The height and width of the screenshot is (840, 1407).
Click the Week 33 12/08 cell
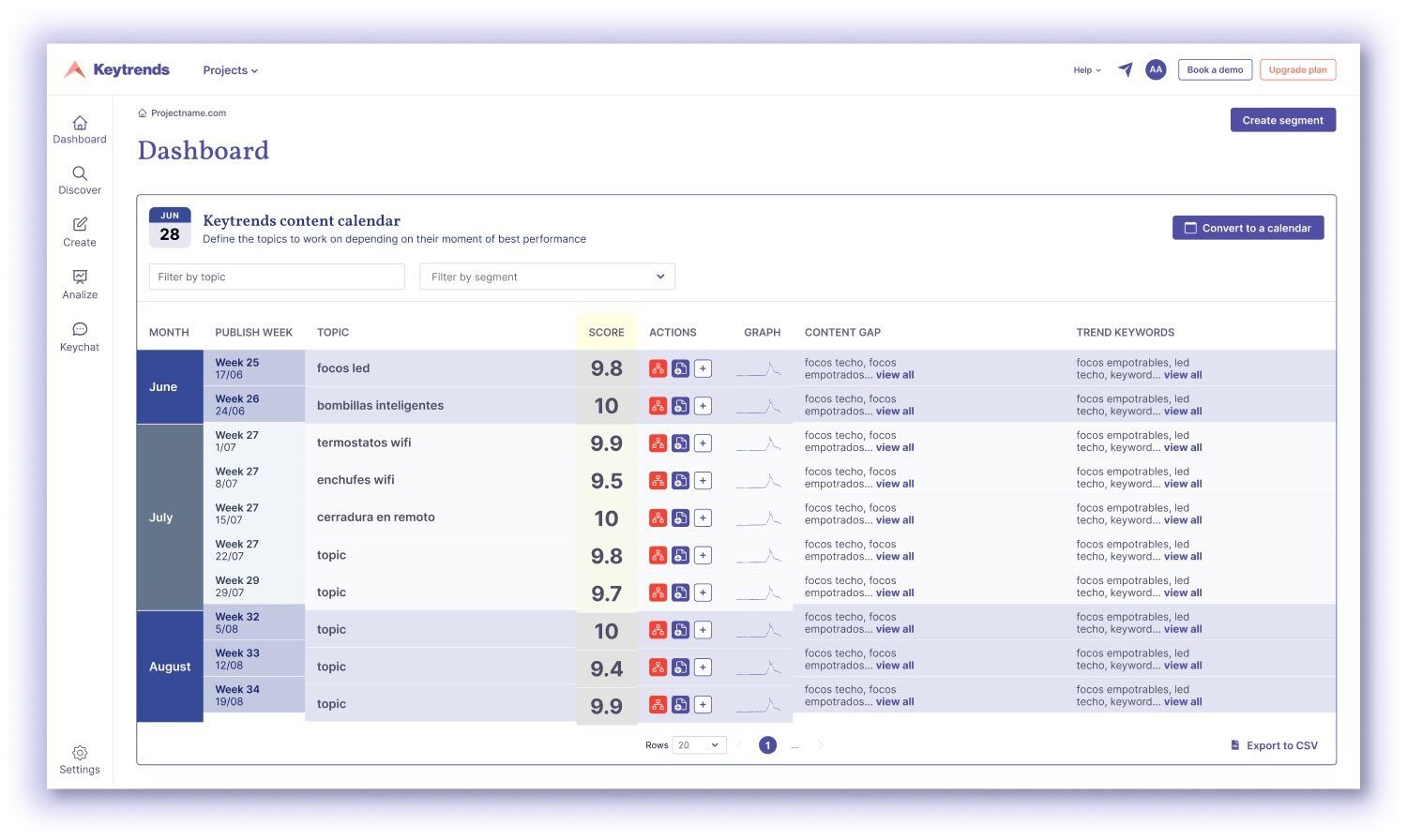pos(253,659)
